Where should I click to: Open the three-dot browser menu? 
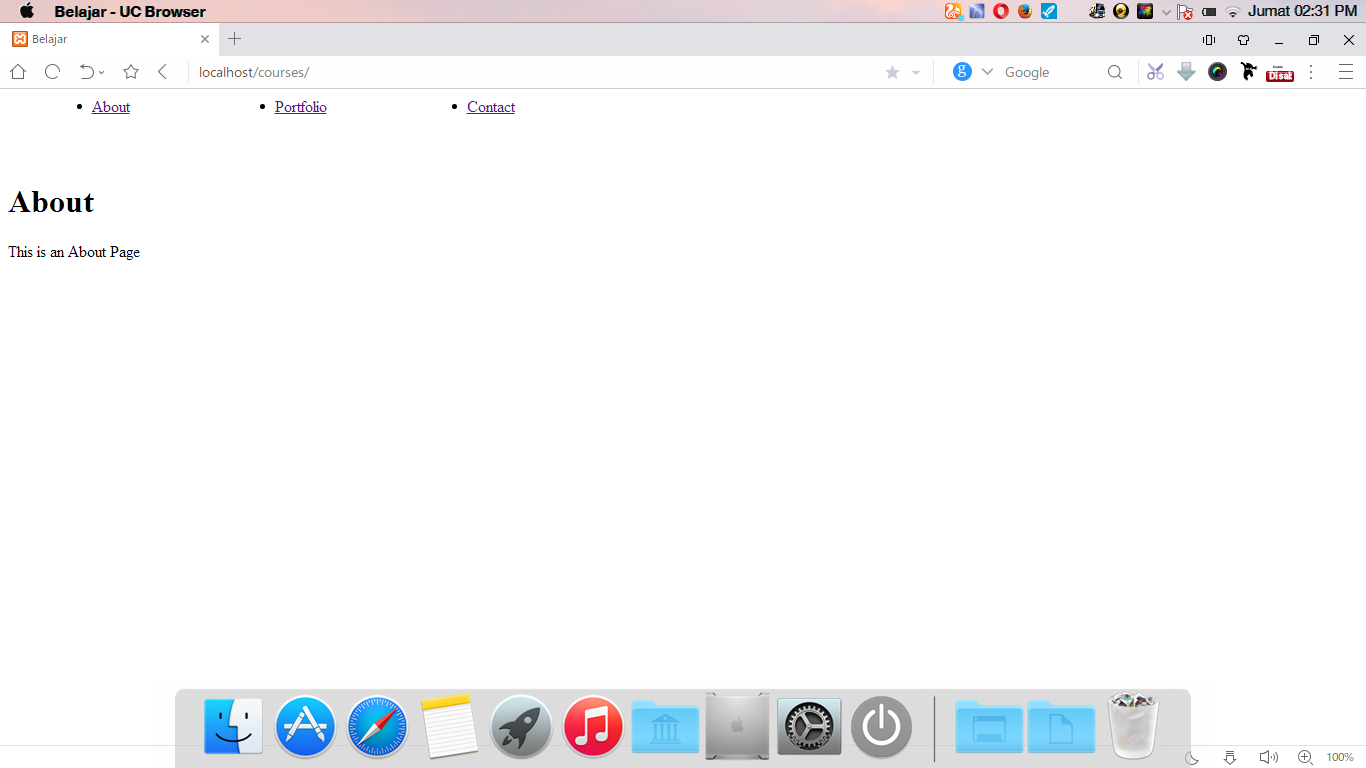tap(1311, 71)
